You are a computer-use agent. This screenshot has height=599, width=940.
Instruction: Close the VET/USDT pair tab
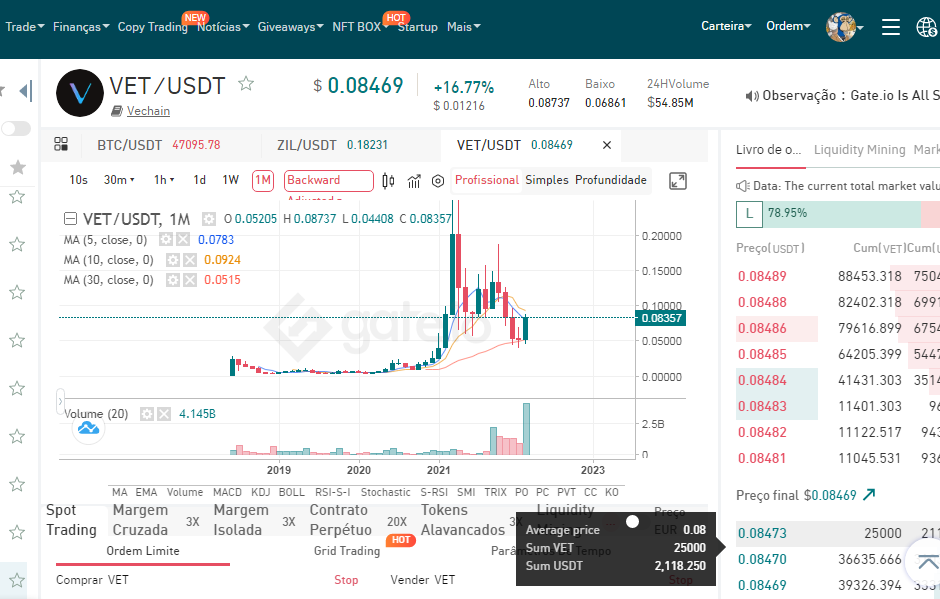tap(607, 145)
